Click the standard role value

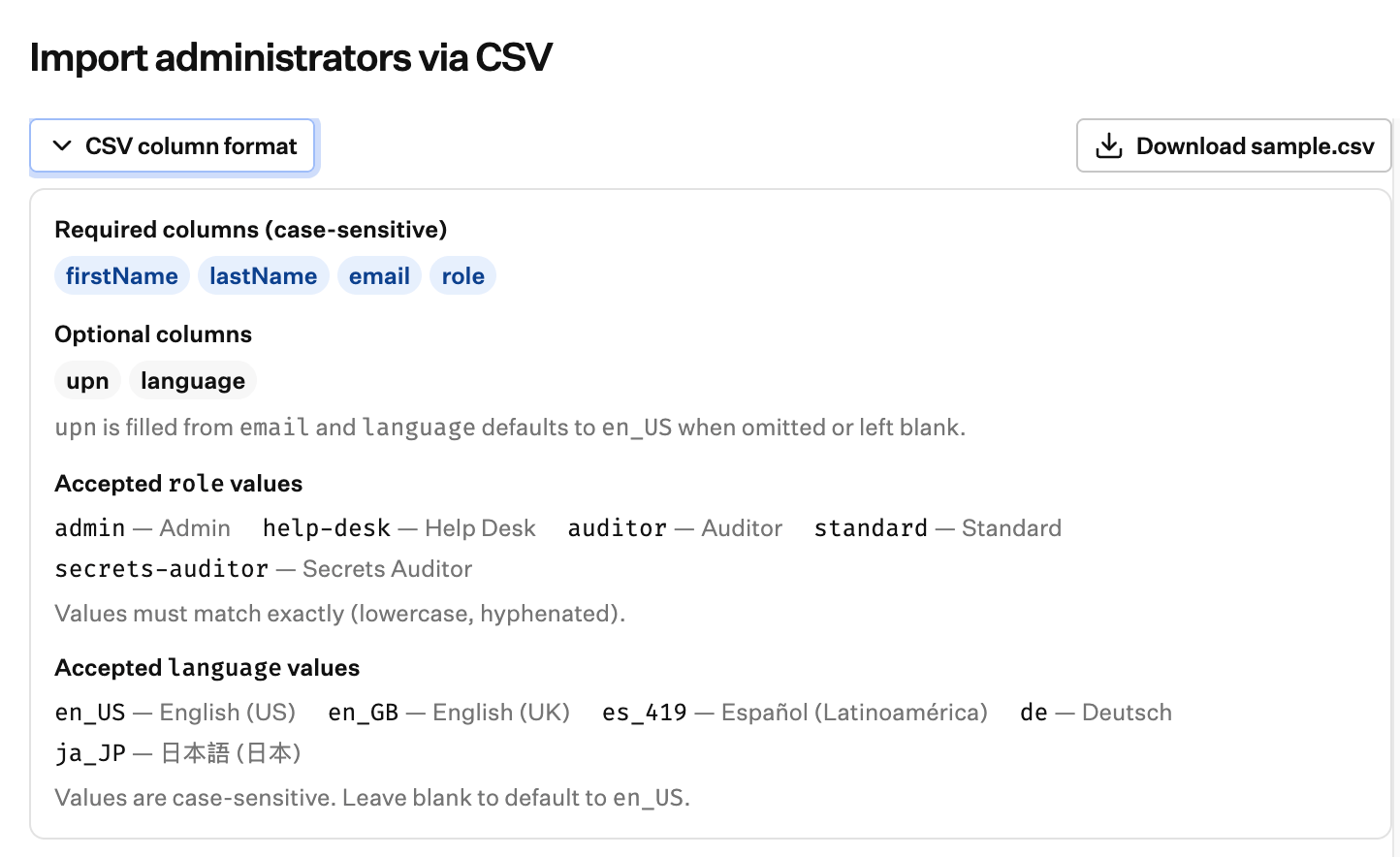(871, 528)
